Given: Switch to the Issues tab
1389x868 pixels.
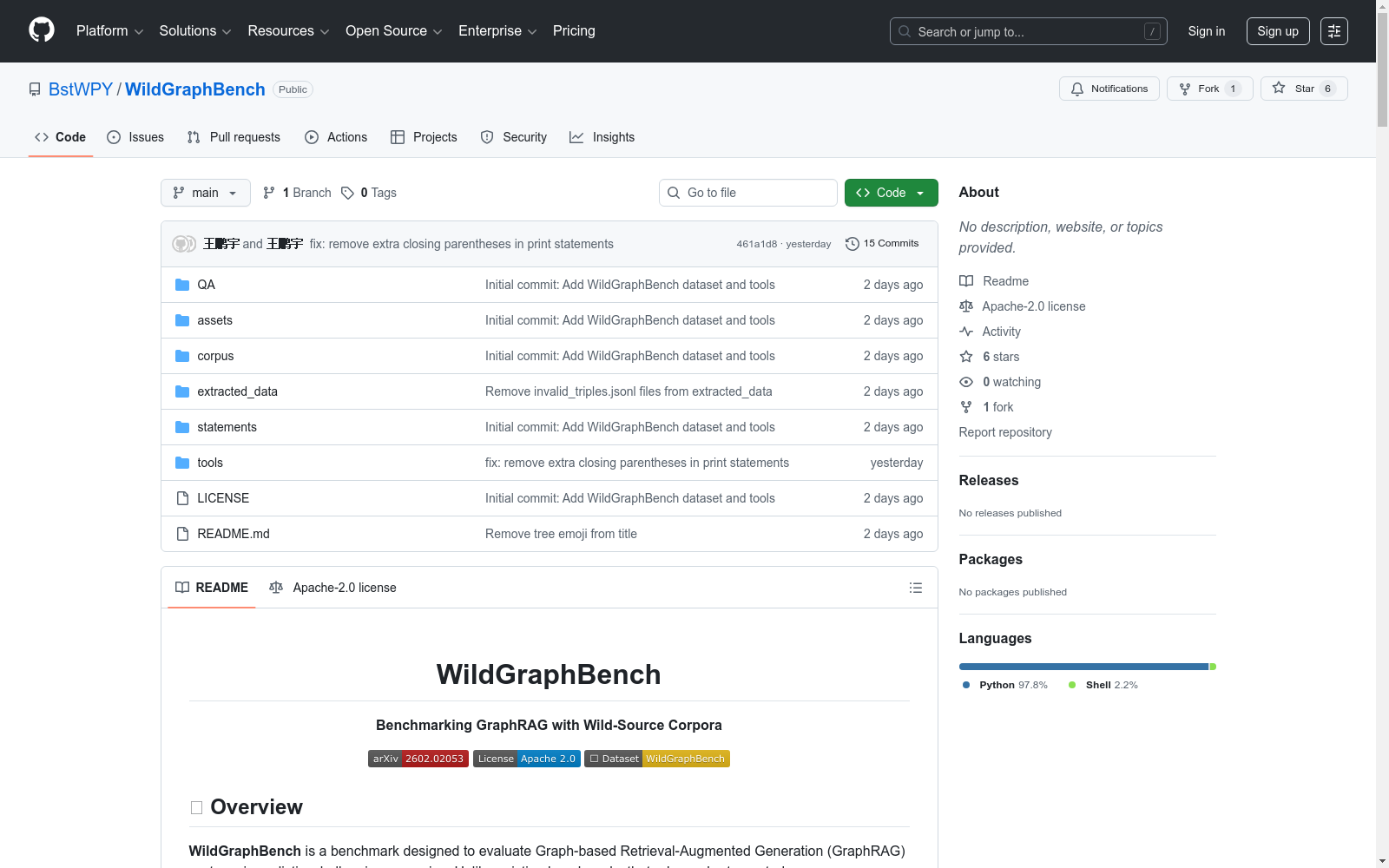Looking at the screenshot, I should (x=135, y=137).
